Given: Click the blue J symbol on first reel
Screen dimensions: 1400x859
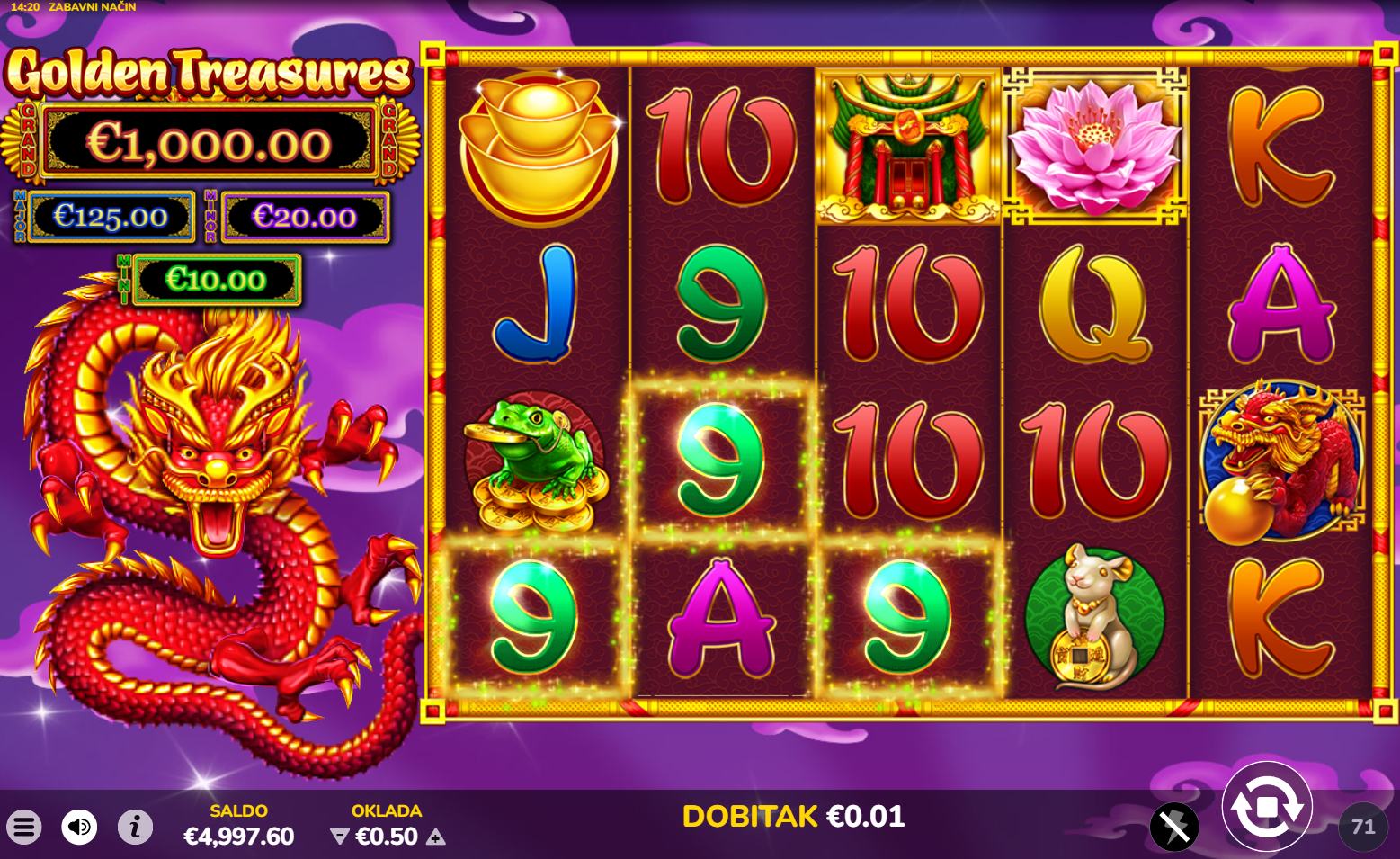Looking at the screenshot, I should (536, 304).
